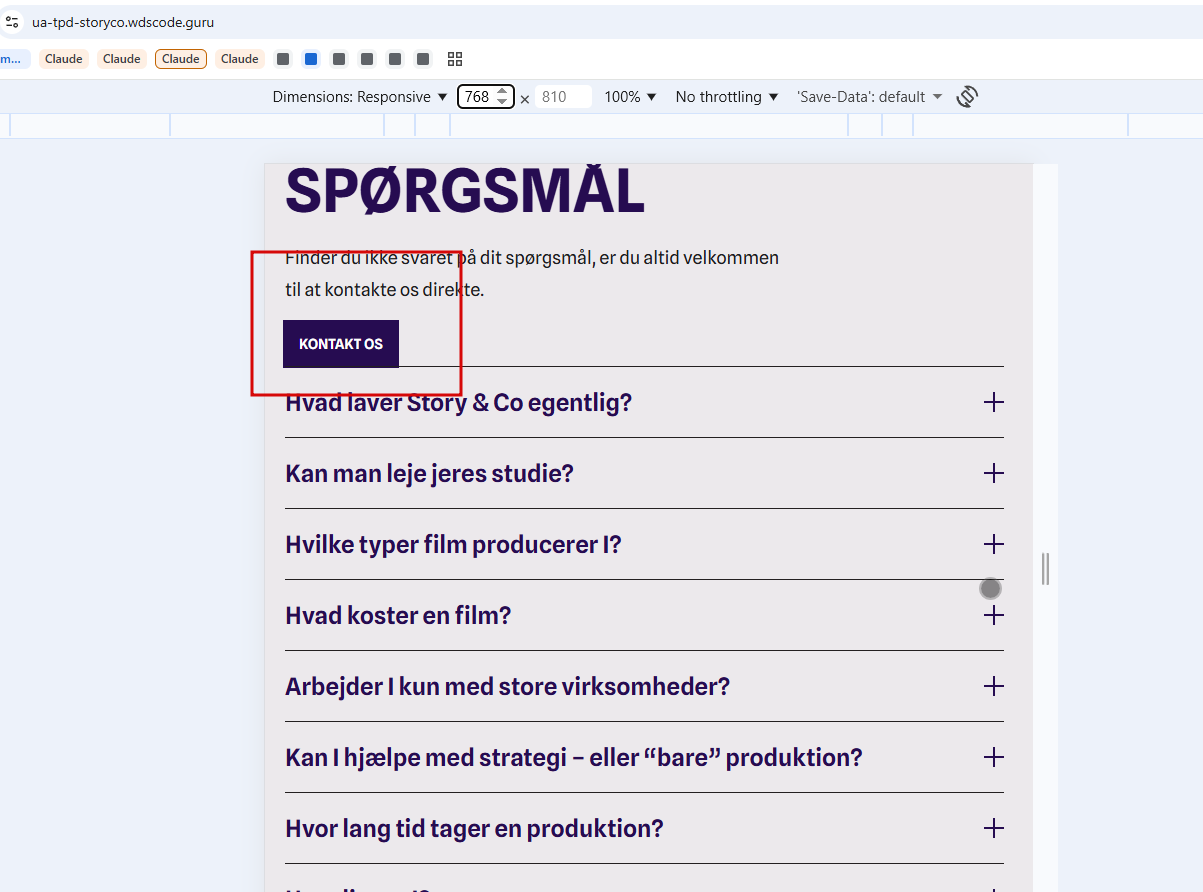Open the No throttling dropdown

726,97
